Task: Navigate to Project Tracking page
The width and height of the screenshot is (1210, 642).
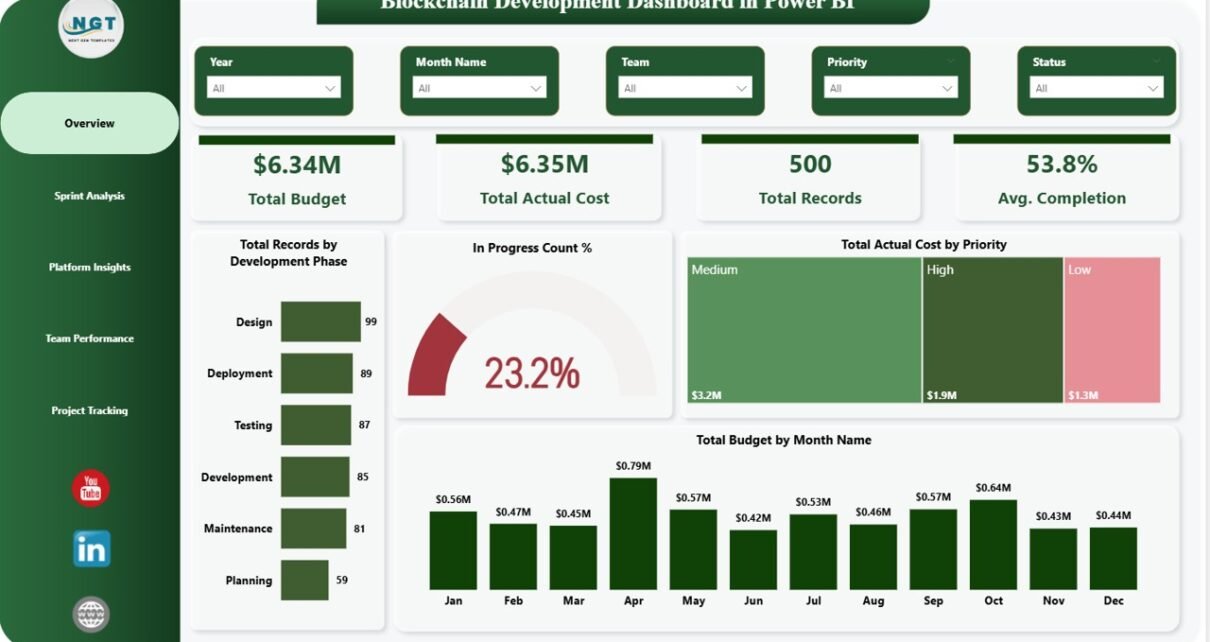Action: (x=90, y=410)
